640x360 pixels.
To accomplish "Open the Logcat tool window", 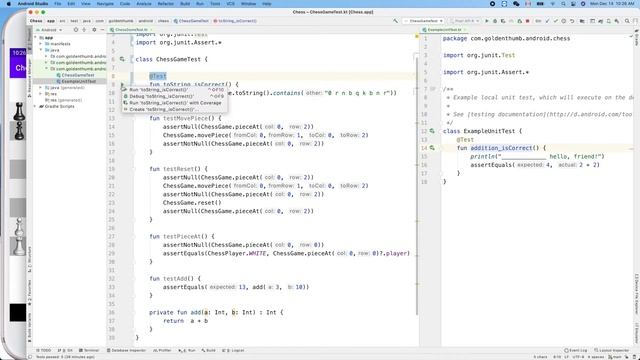I will (234, 350).
